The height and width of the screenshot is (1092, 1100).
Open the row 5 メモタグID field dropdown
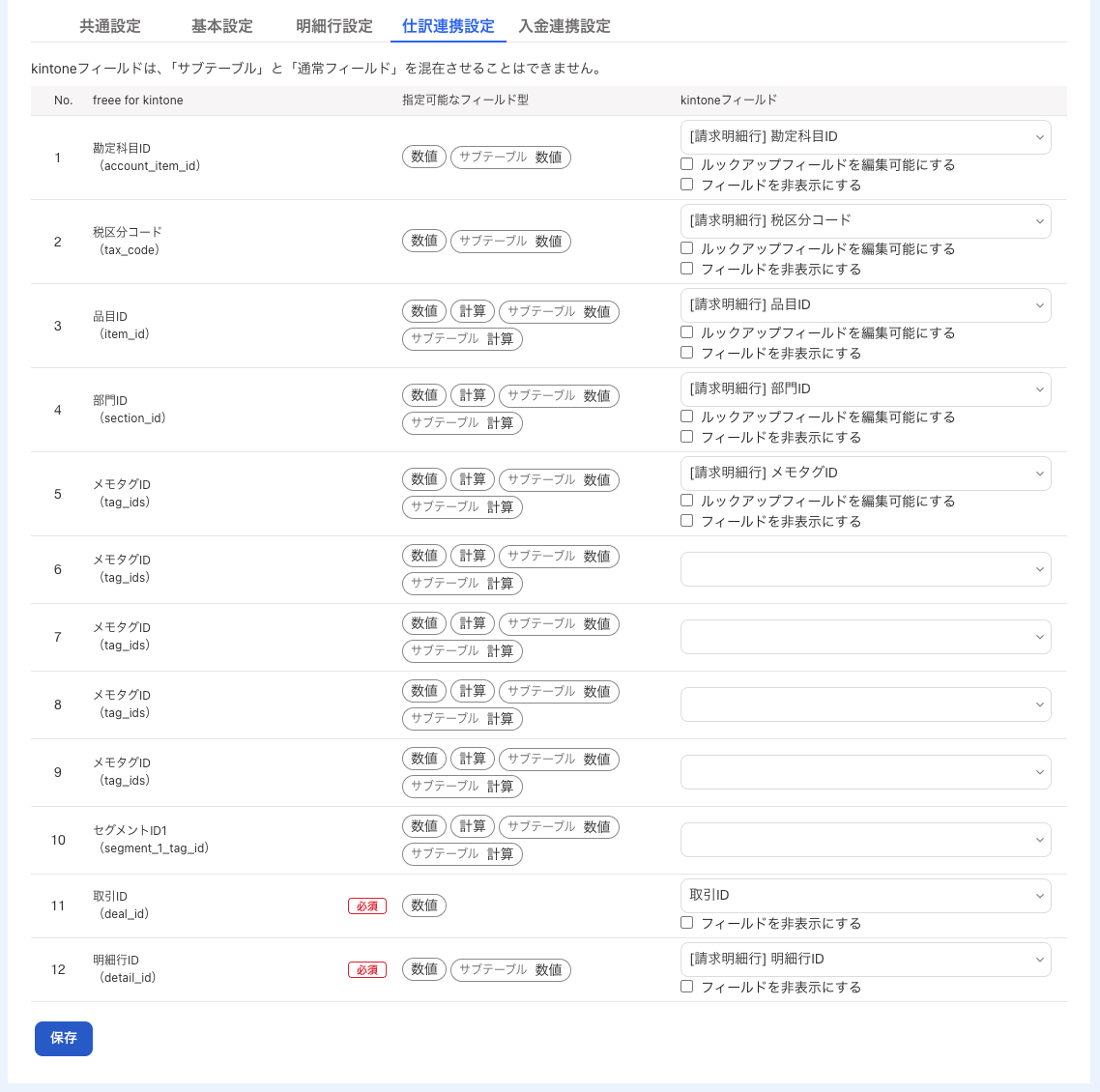point(865,474)
